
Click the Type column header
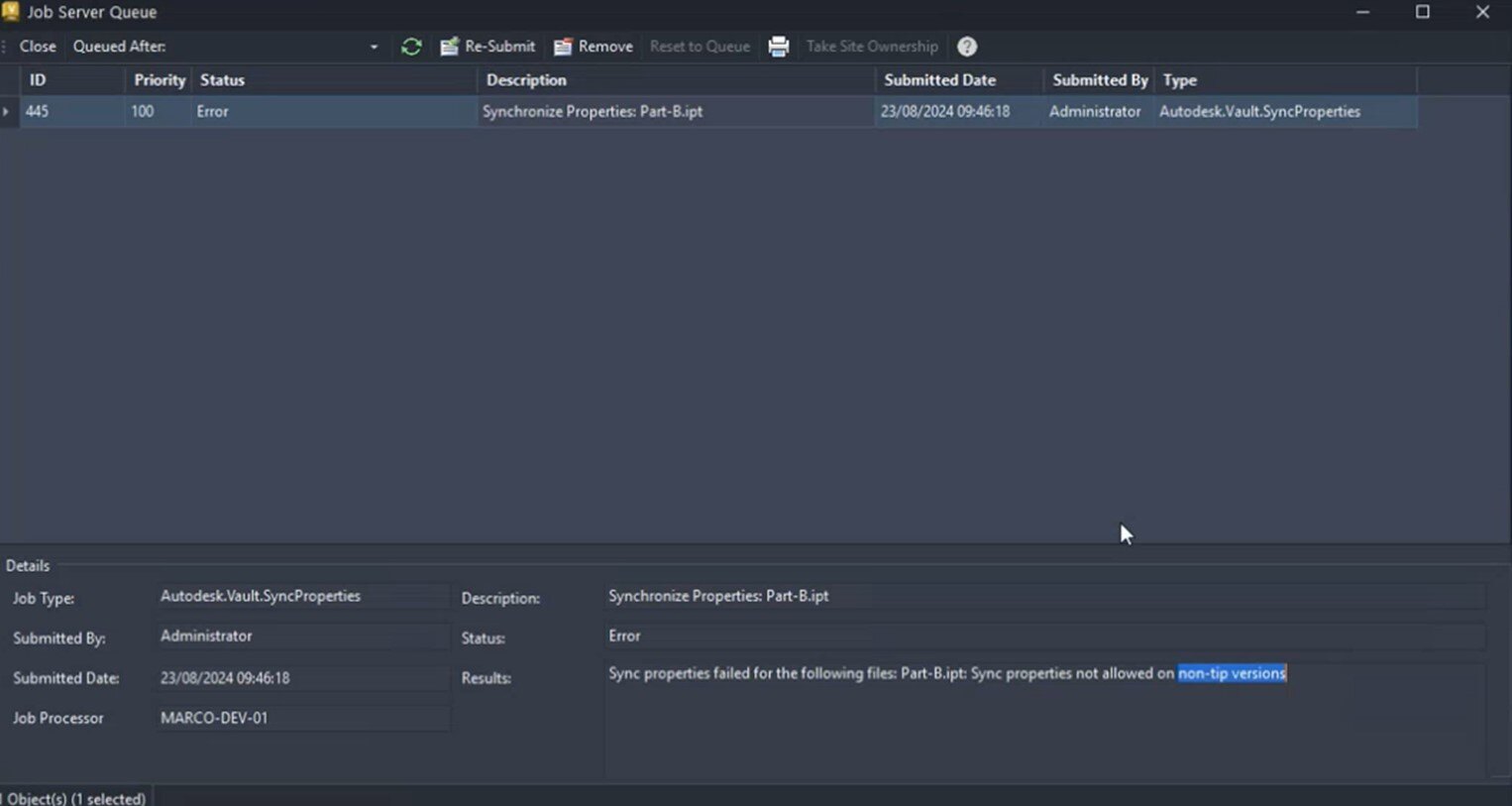click(x=1179, y=80)
